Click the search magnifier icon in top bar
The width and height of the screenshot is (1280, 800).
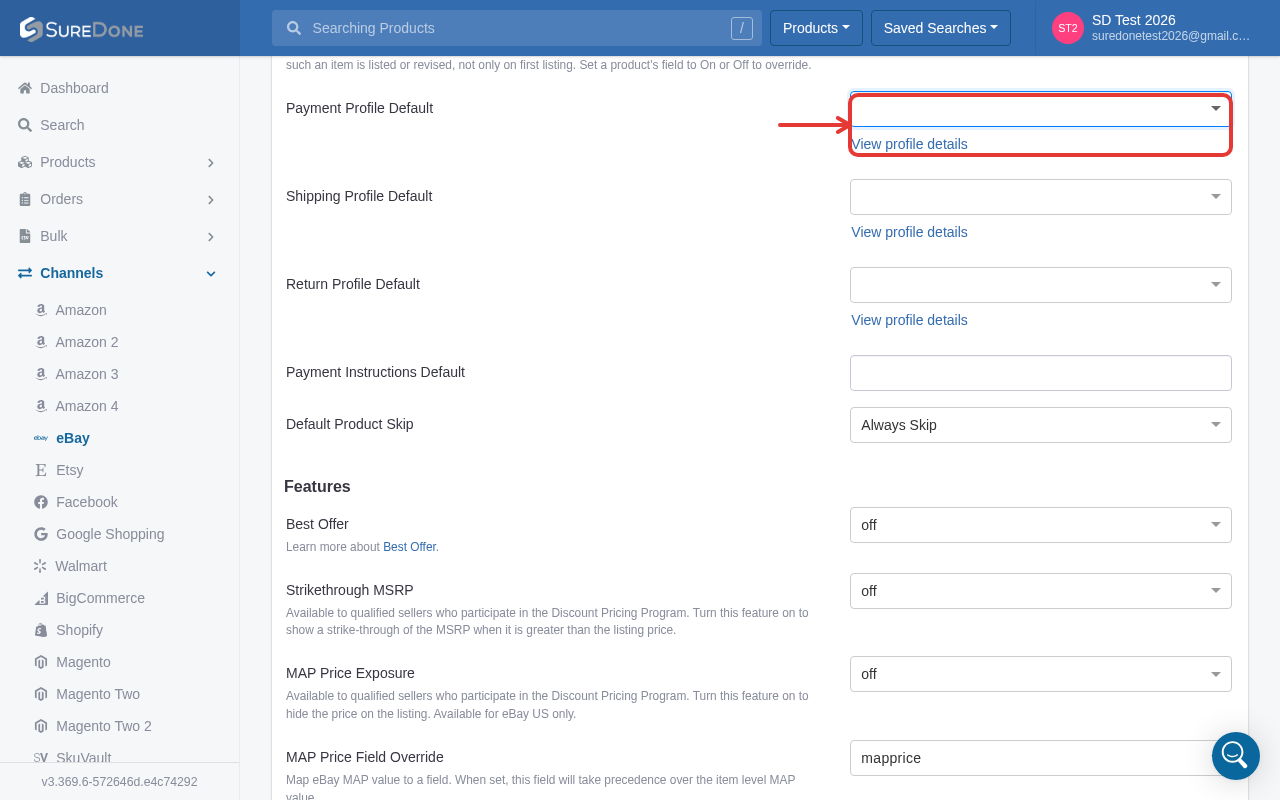pos(294,28)
